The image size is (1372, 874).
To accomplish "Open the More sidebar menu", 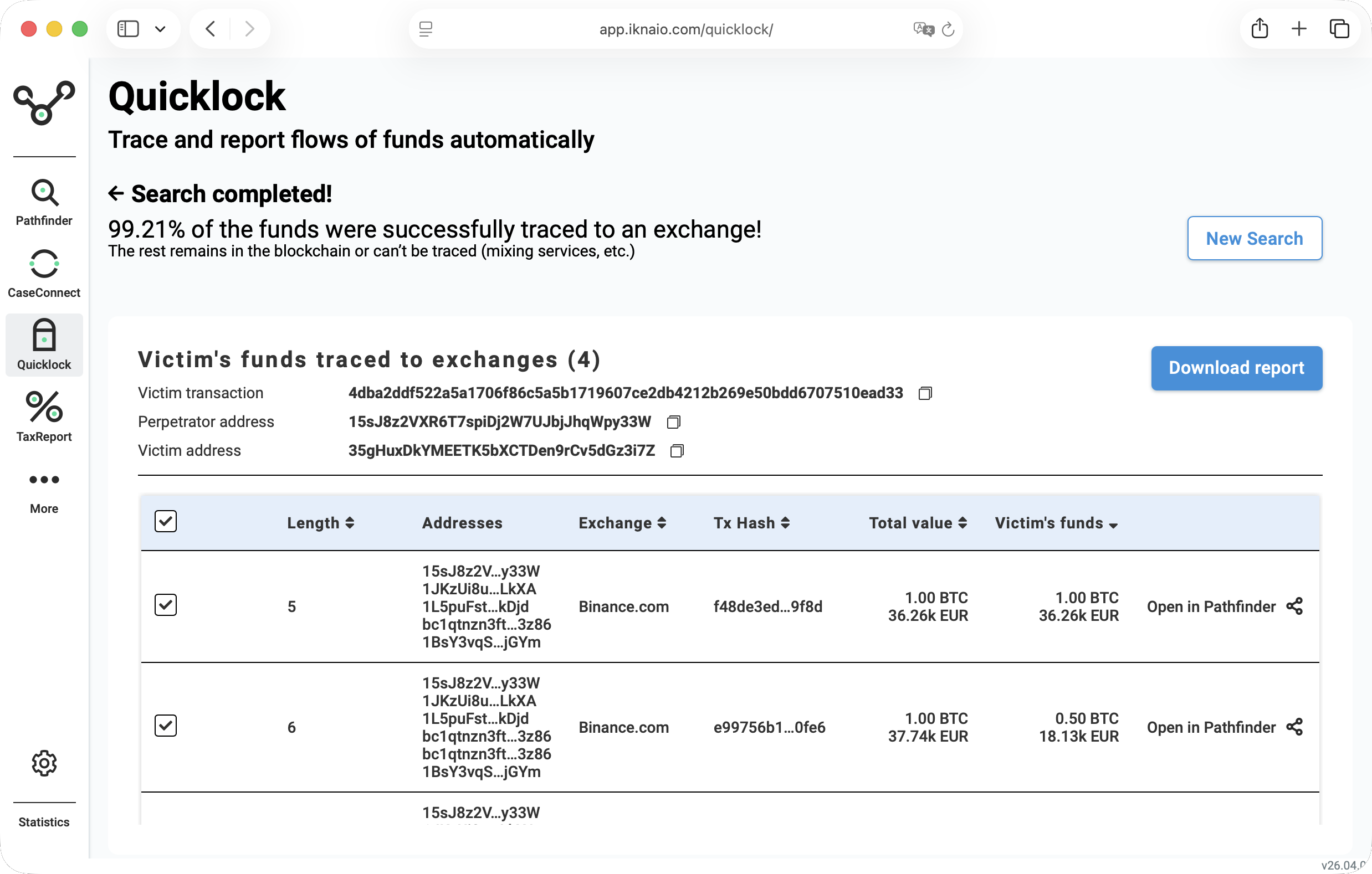I will pyautogui.click(x=44, y=493).
